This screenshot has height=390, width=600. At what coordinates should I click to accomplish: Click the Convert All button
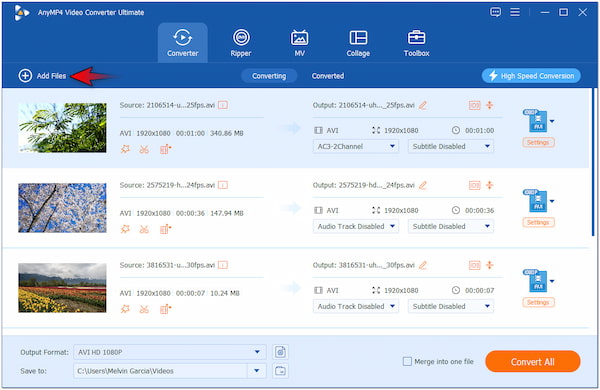click(x=533, y=361)
